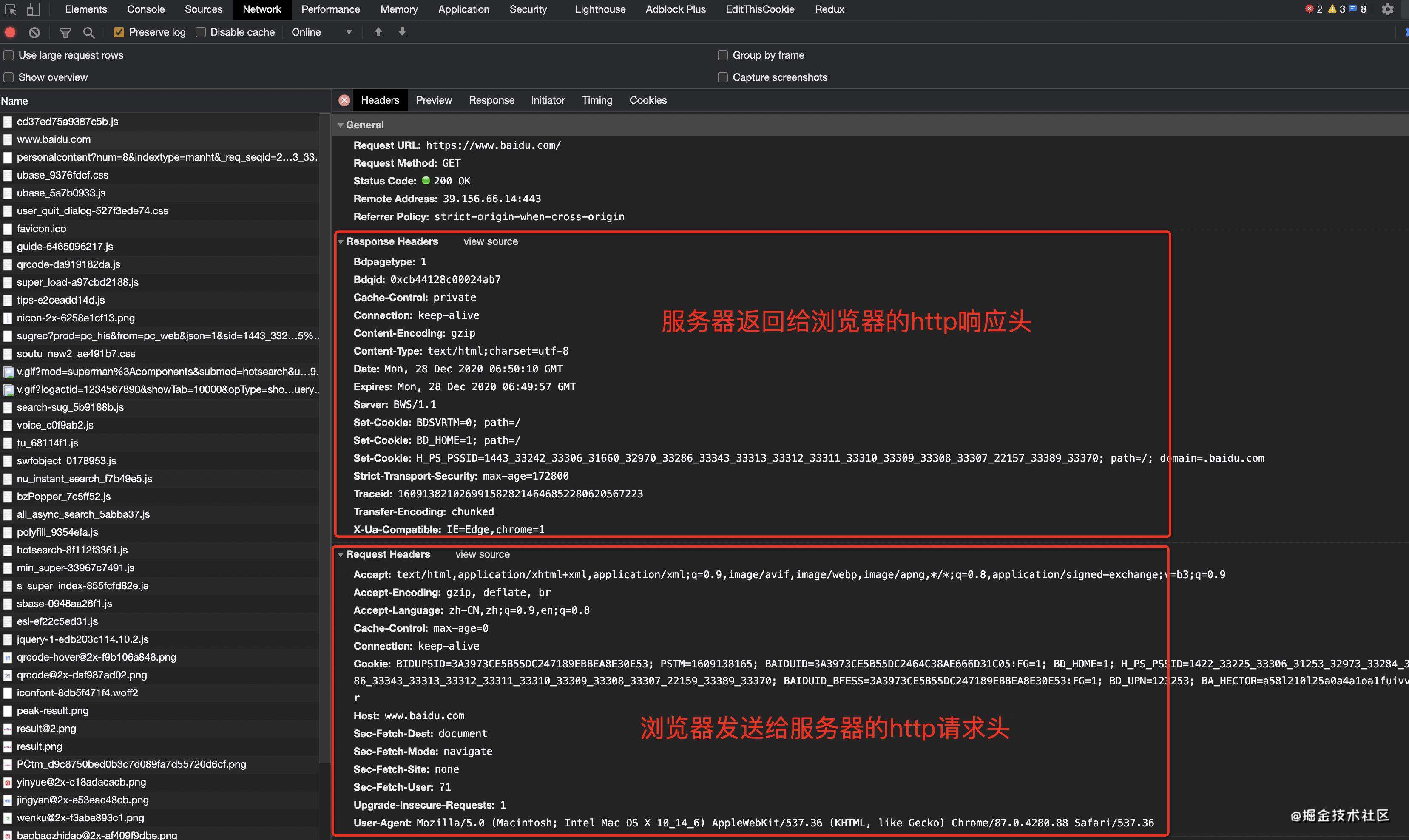Screen dimensions: 1409x840
Task: Export HAR file download arrow icon
Action: (x=402, y=32)
